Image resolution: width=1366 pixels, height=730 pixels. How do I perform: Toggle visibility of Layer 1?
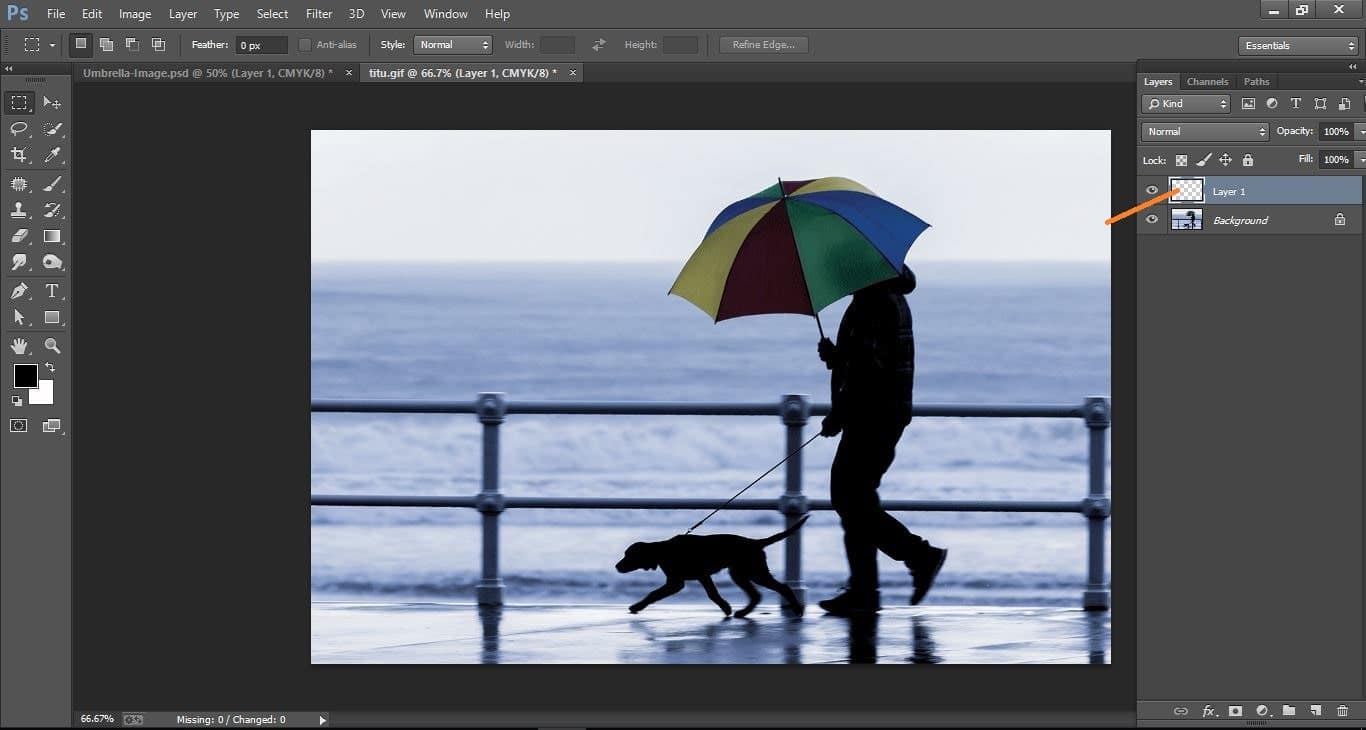(x=1152, y=190)
